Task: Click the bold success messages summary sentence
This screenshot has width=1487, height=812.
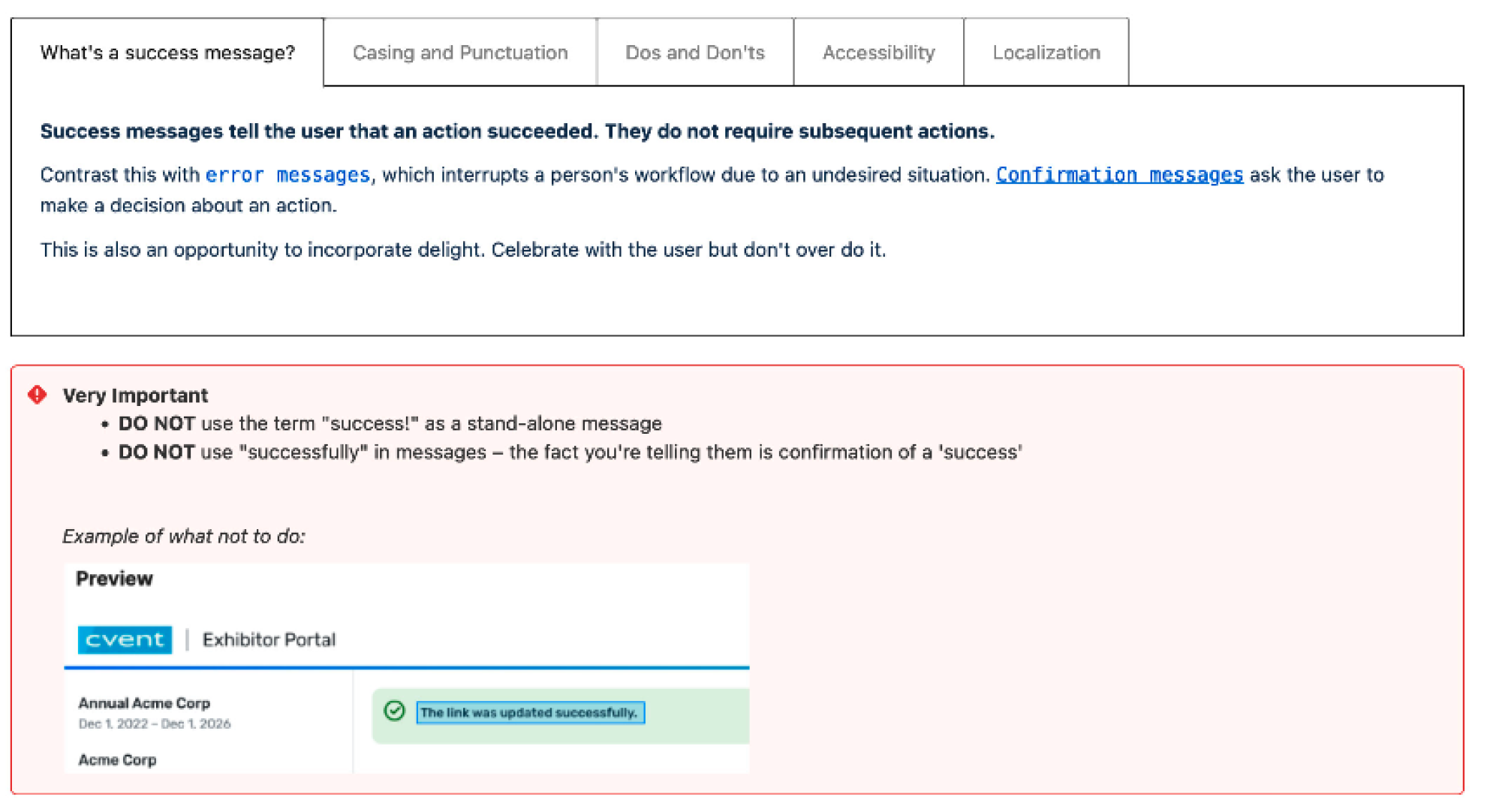Action: click(x=516, y=131)
